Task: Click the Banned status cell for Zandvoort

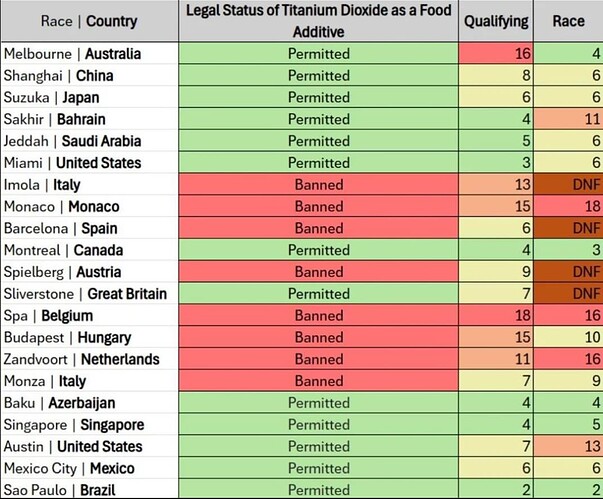Action: tap(319, 359)
